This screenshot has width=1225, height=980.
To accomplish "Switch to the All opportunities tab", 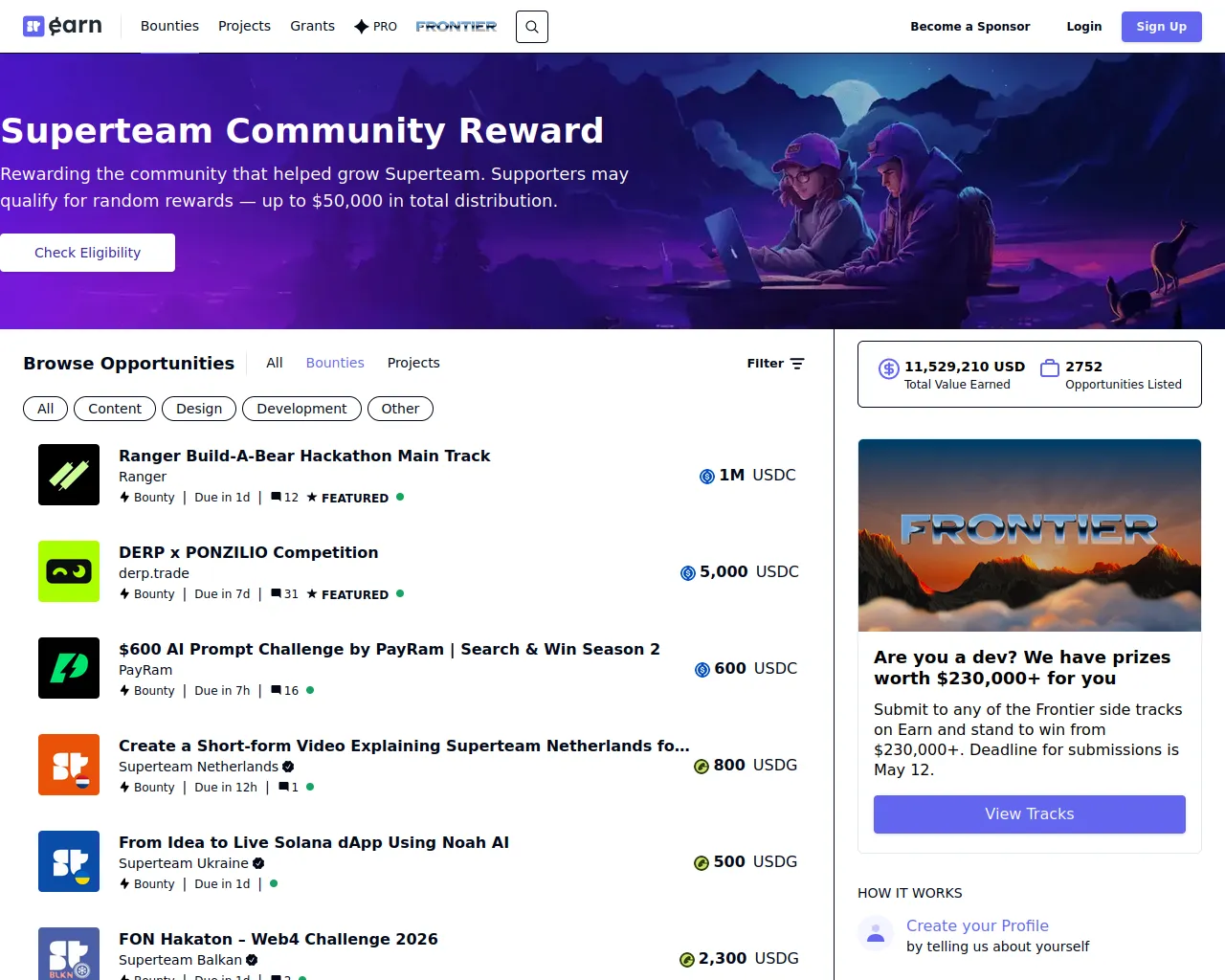I will click(275, 363).
